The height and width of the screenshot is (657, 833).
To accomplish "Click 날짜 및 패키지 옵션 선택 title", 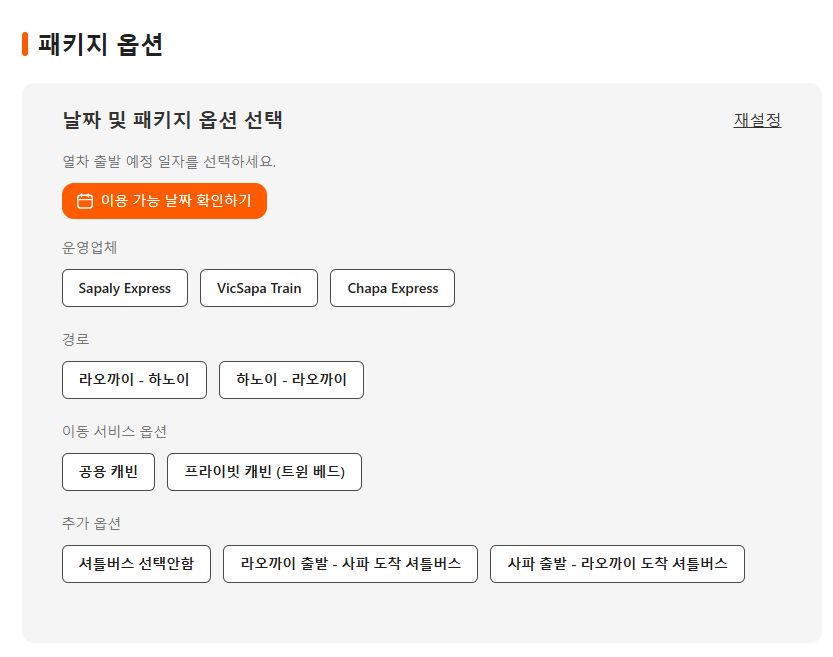I will tap(173, 120).
